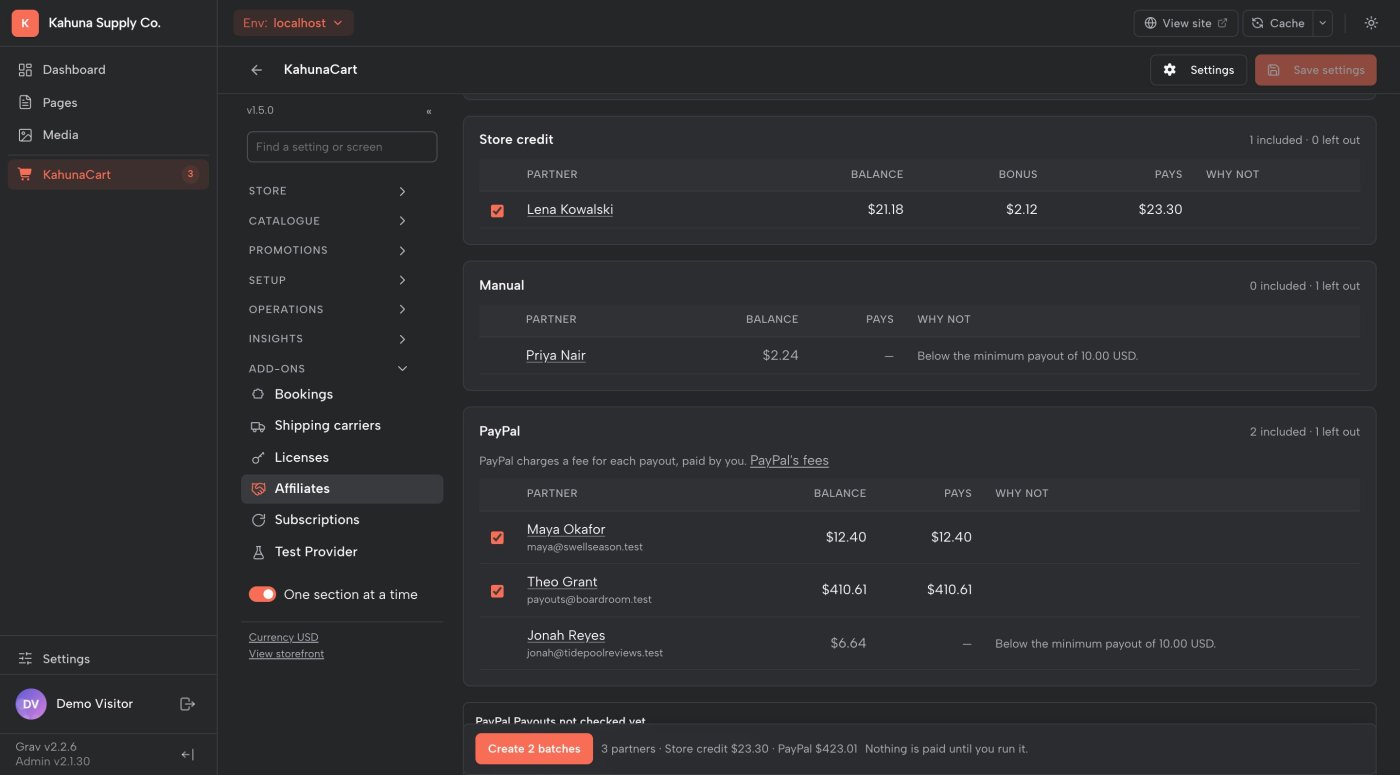Open the Settings button with gear icon
Image resolution: width=1400 pixels, height=775 pixels.
tap(1199, 70)
